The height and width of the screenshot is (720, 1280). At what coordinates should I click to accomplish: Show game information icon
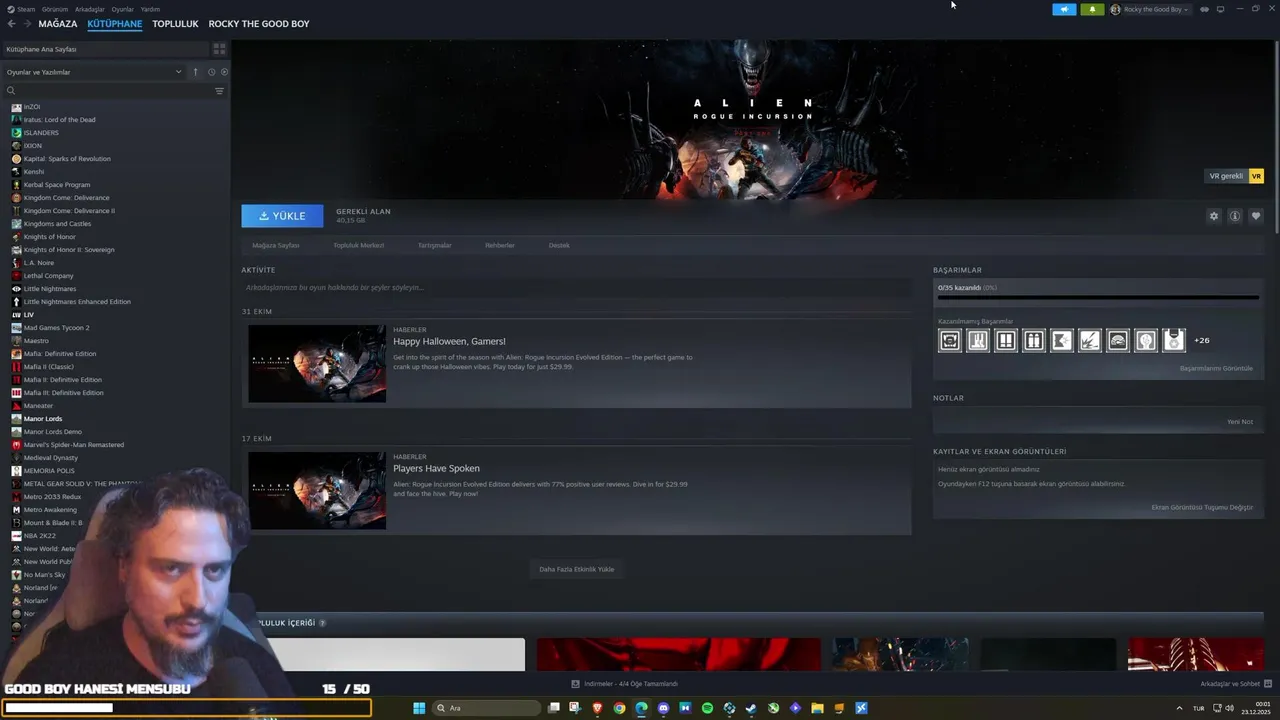[1235, 216]
